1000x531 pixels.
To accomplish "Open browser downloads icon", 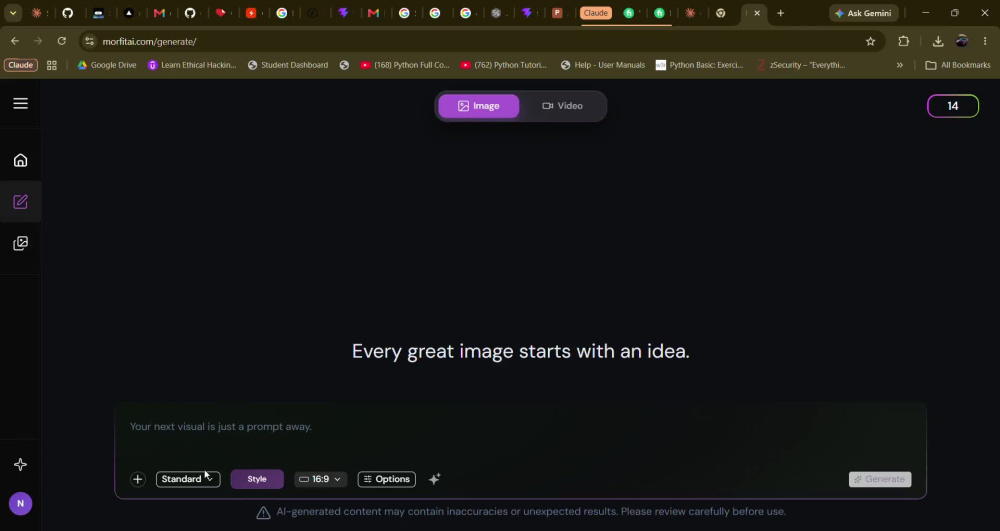I will point(938,41).
